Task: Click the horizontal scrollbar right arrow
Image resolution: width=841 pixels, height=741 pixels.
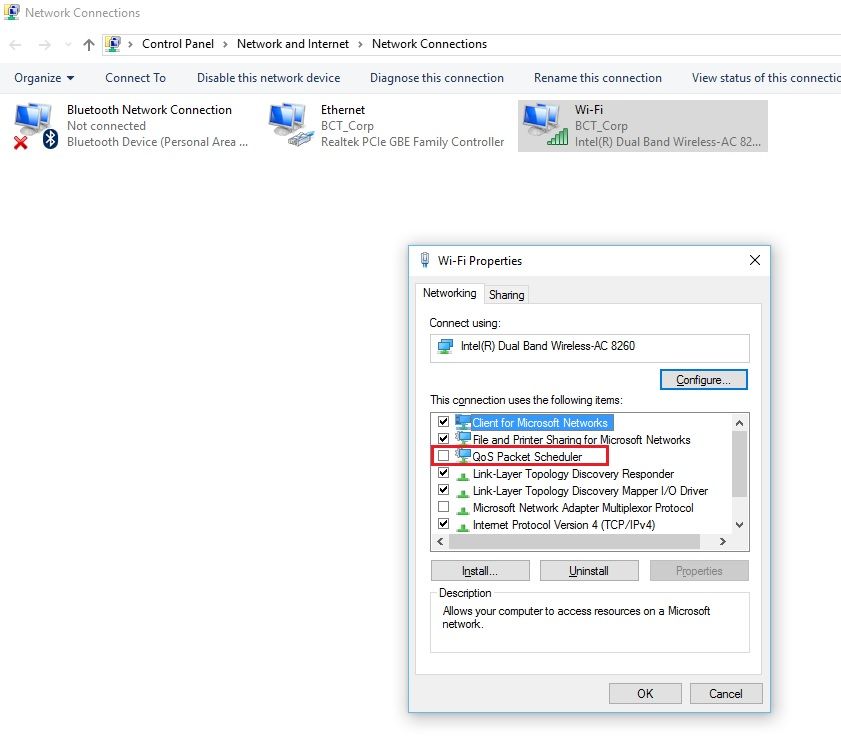Action: click(x=722, y=542)
